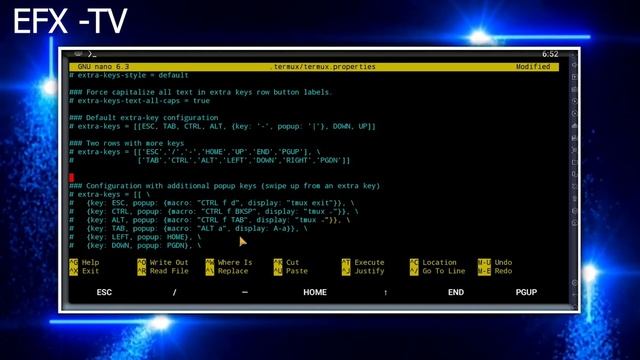Viewport: 640px width, 360px height.
Task: Click the ^J Justify shortcut
Action: (363, 271)
